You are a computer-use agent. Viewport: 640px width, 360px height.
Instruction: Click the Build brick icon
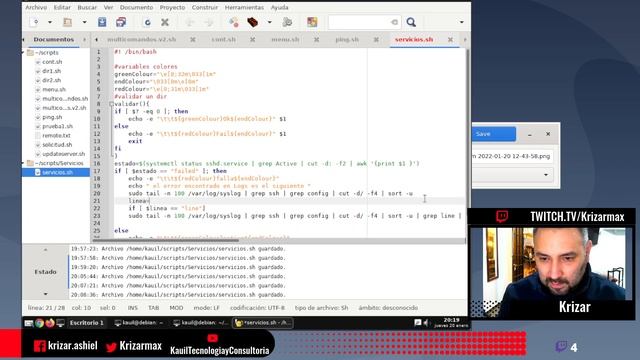pyautogui.click(x=253, y=22)
